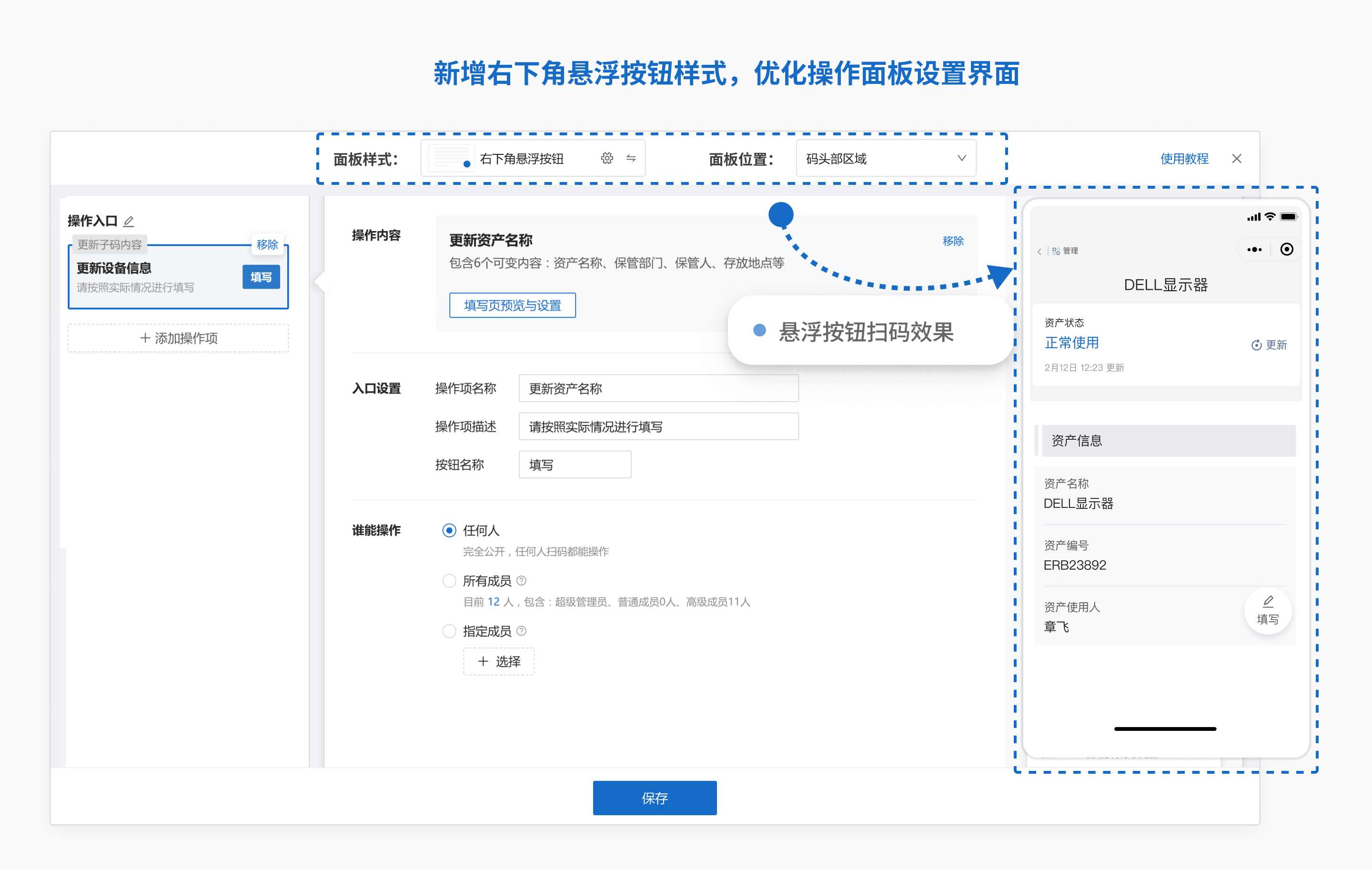Click the blue 保存 button
This screenshot has height=870, width=1372.
[x=654, y=798]
